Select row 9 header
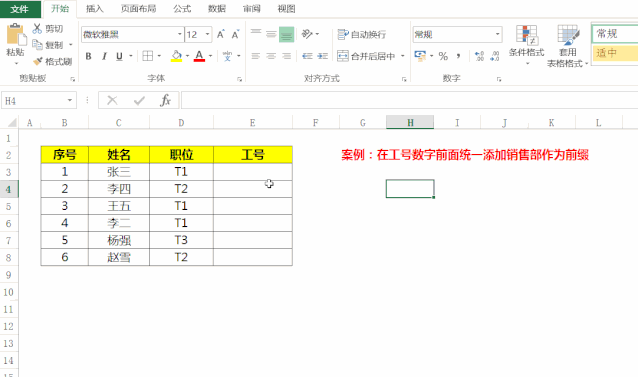 9,275
